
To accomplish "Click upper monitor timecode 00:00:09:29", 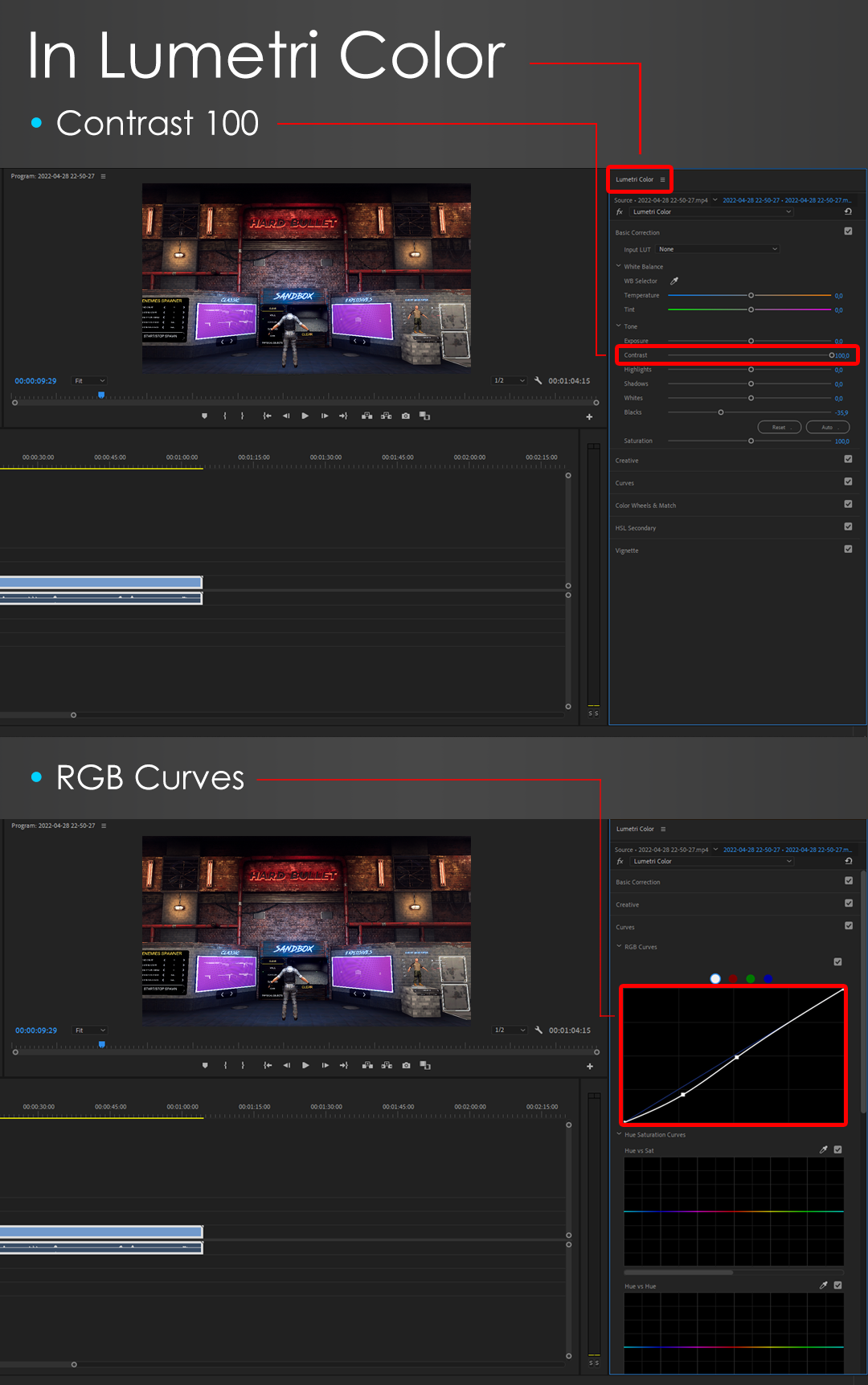I will coord(35,381).
